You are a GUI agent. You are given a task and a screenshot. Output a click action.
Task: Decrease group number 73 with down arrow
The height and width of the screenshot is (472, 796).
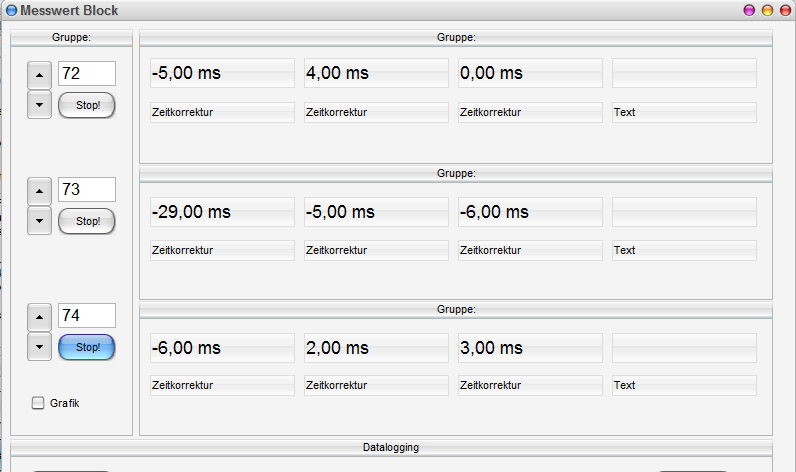pos(39,220)
